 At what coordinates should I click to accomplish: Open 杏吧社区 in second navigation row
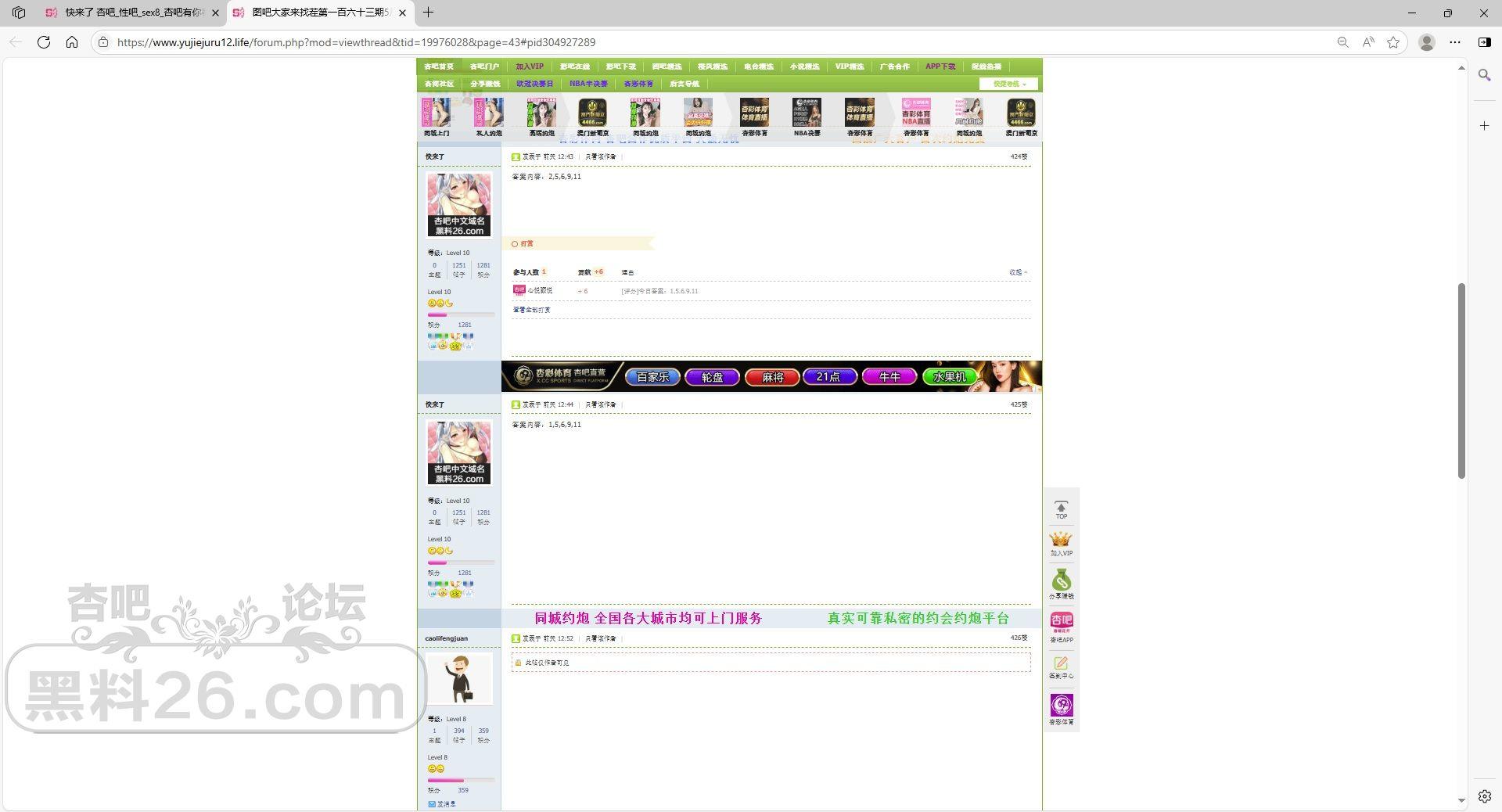(439, 84)
